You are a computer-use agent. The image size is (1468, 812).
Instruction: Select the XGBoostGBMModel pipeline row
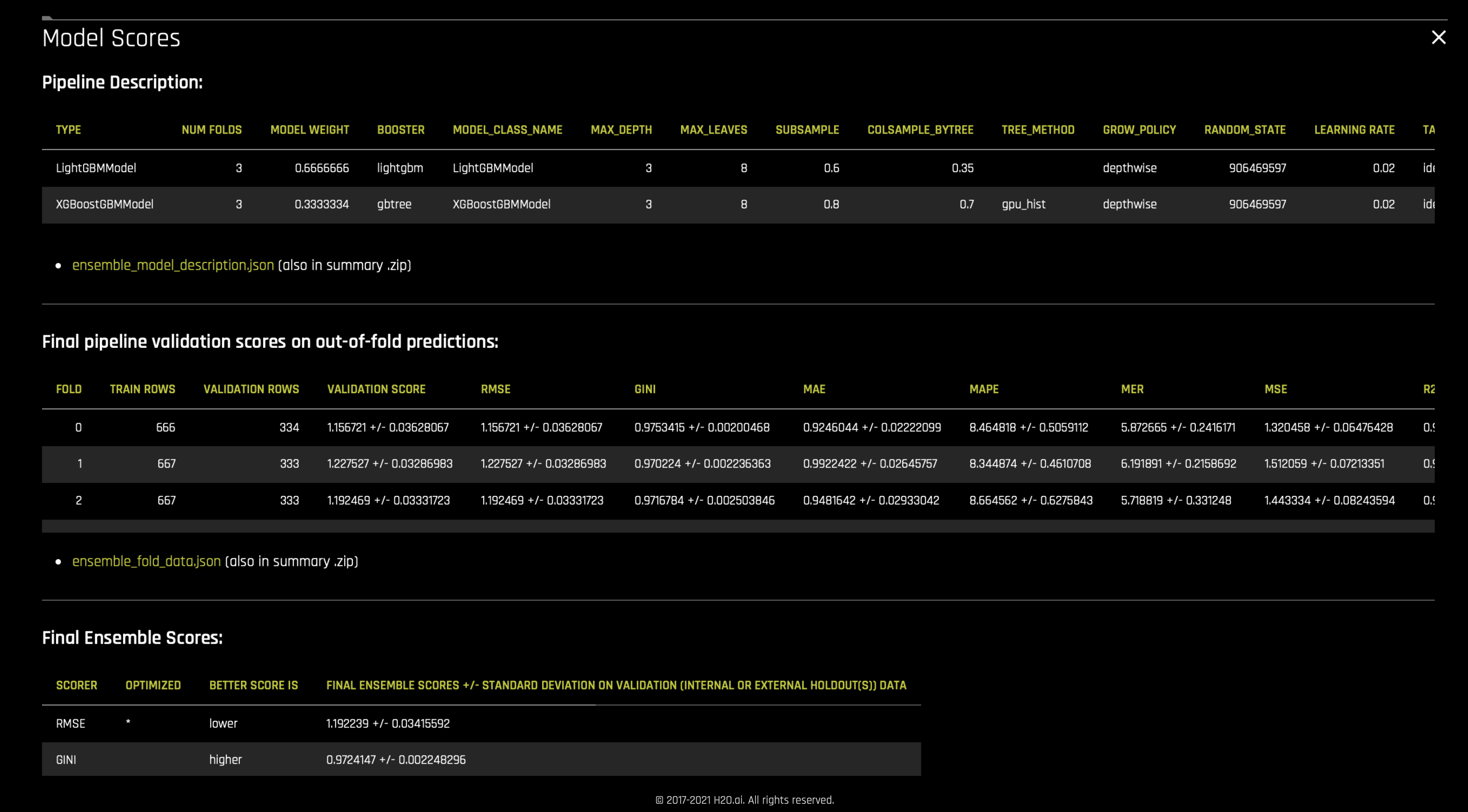[x=104, y=205]
